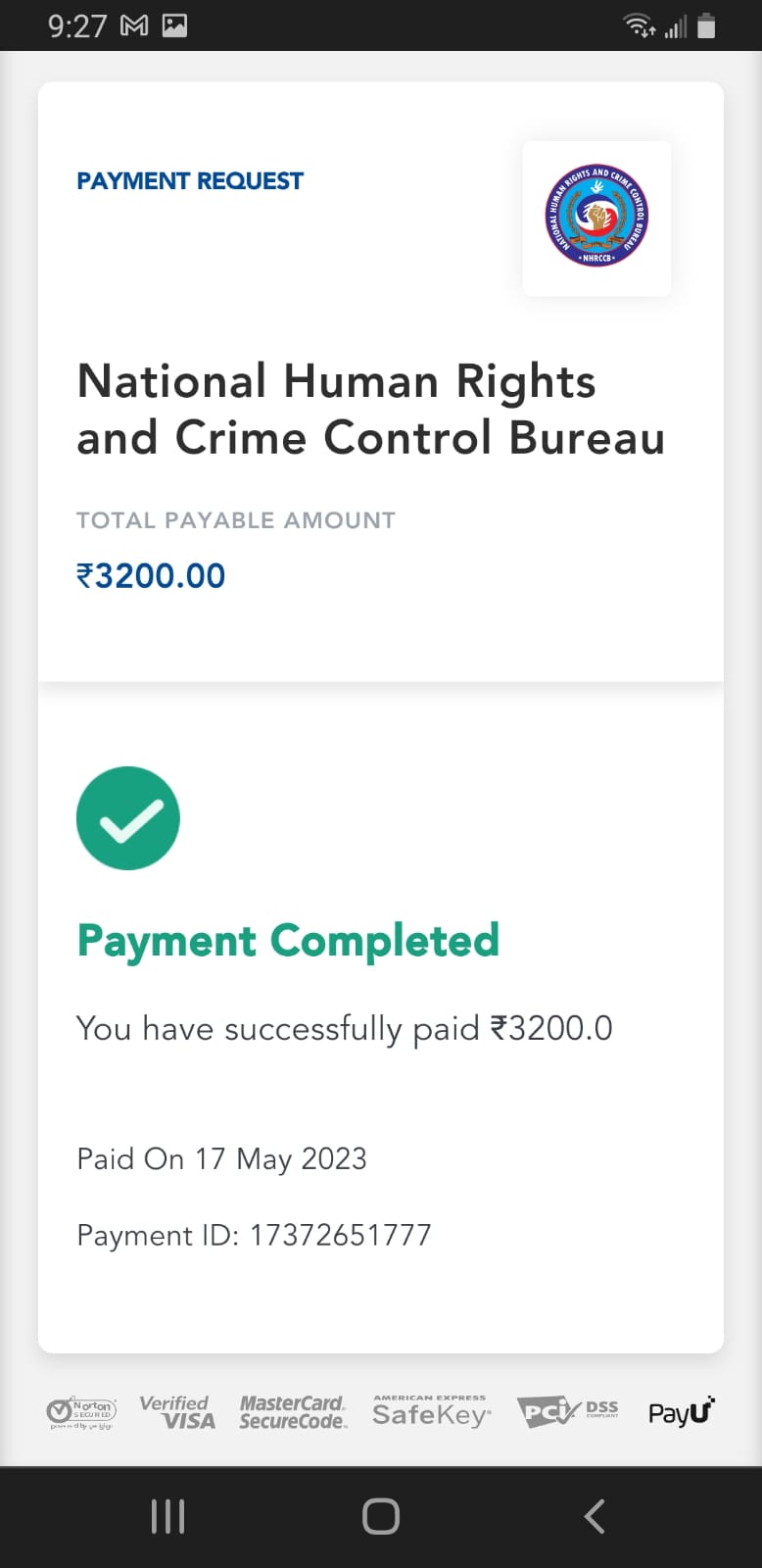This screenshot has height=1568, width=762.
Task: Tap the MasterCard SecureCode logo
Action: click(293, 1412)
